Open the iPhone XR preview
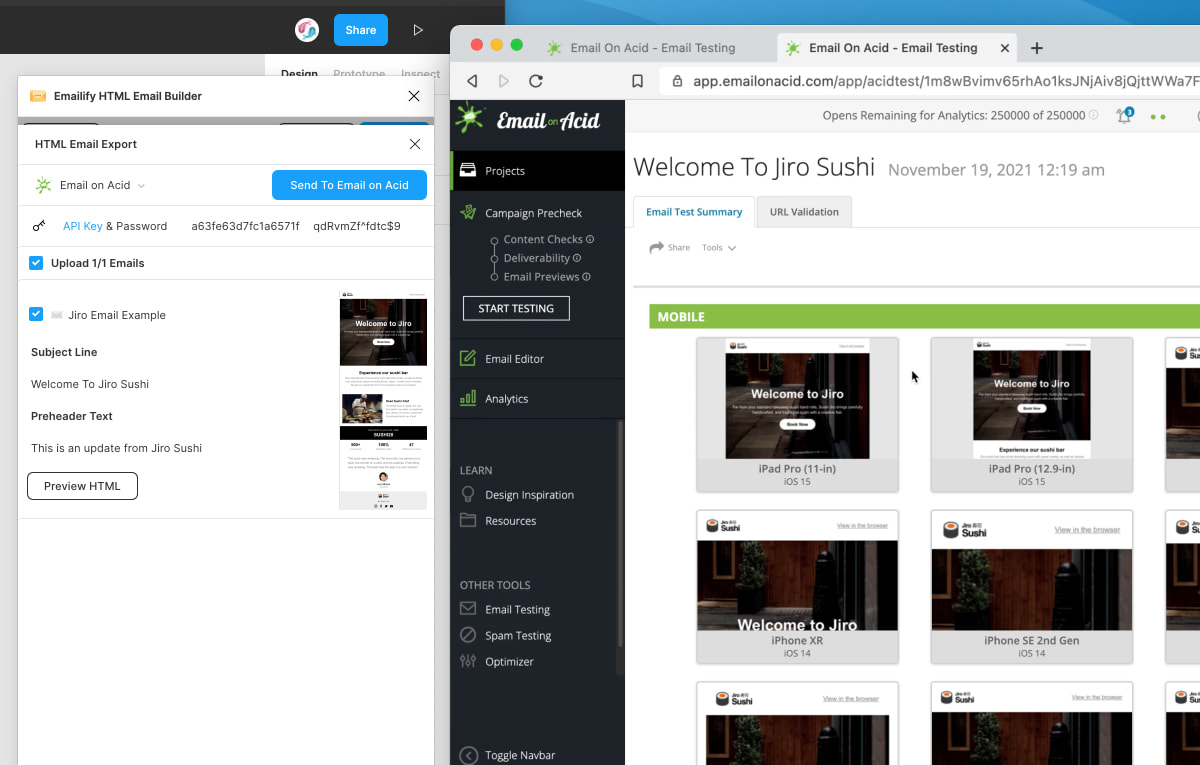 (x=798, y=587)
